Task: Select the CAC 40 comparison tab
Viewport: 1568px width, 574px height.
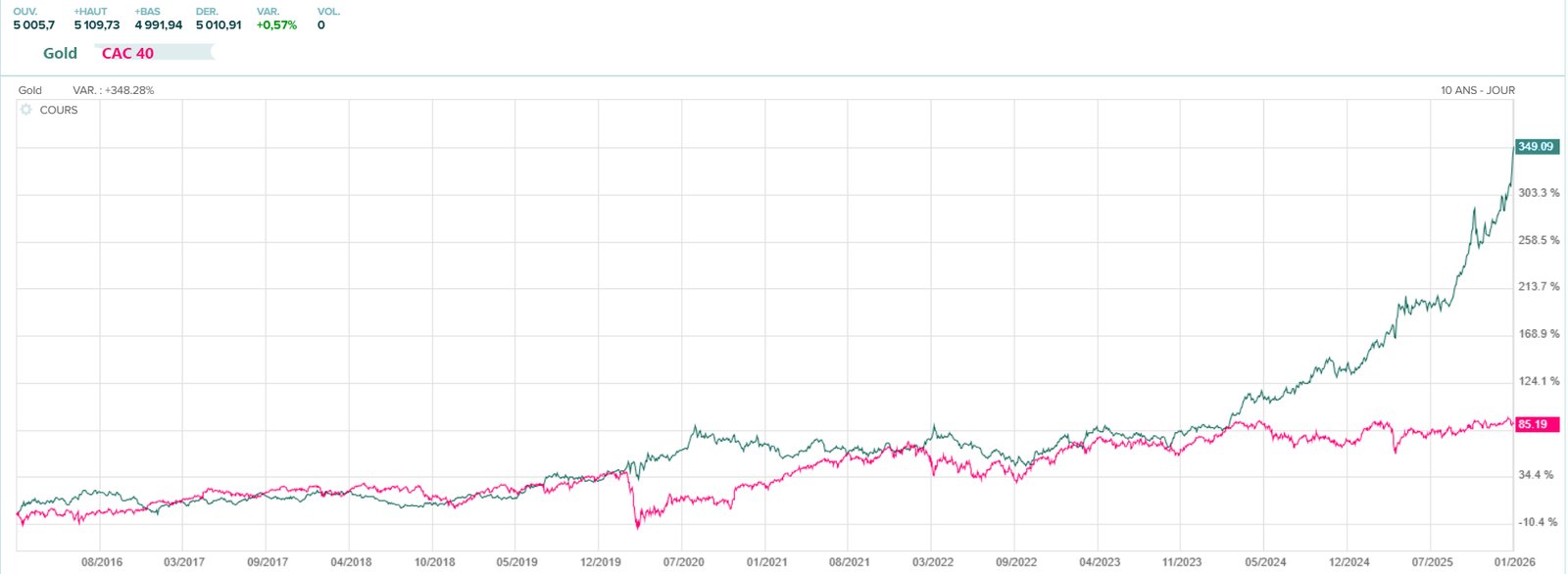Action: coord(128,53)
